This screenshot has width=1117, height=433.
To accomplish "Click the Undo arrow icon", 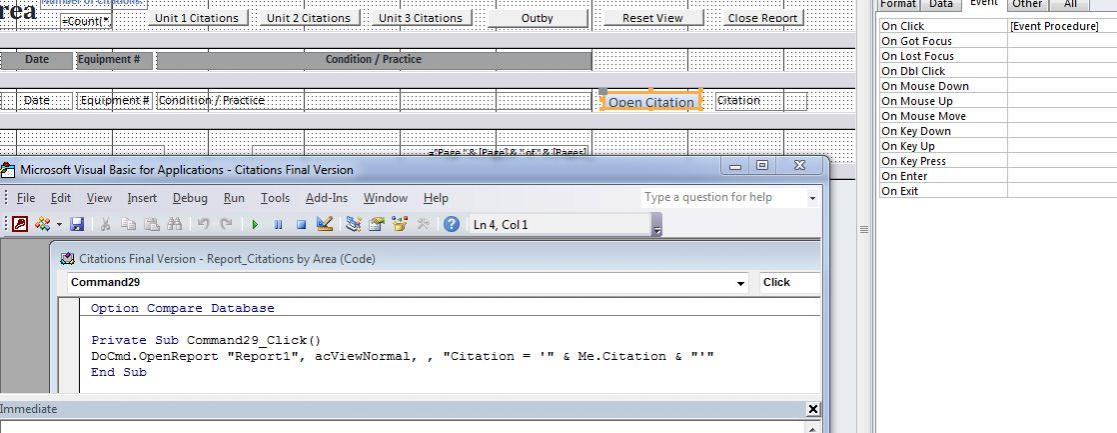I will point(203,224).
